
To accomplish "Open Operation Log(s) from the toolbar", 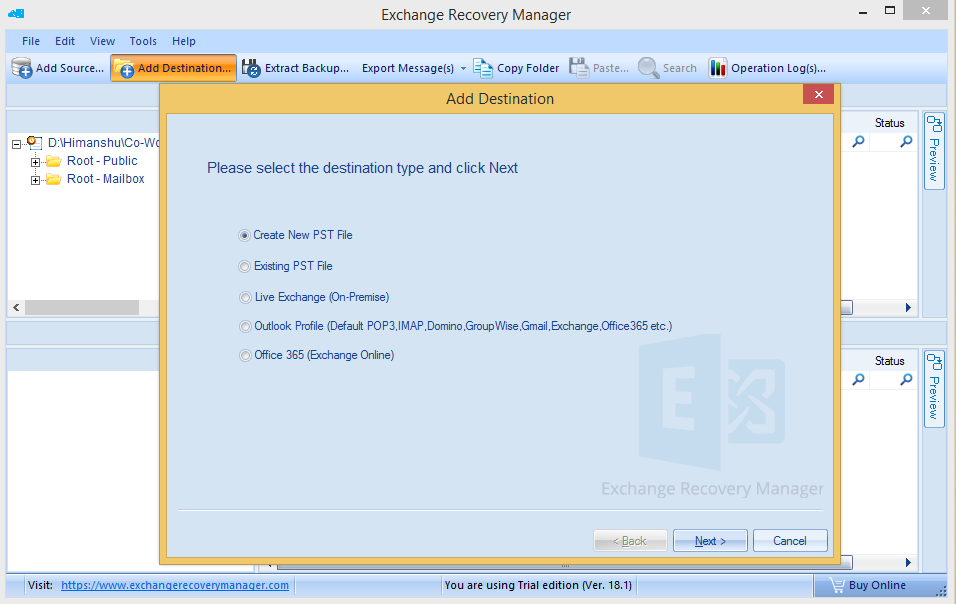I will point(767,68).
